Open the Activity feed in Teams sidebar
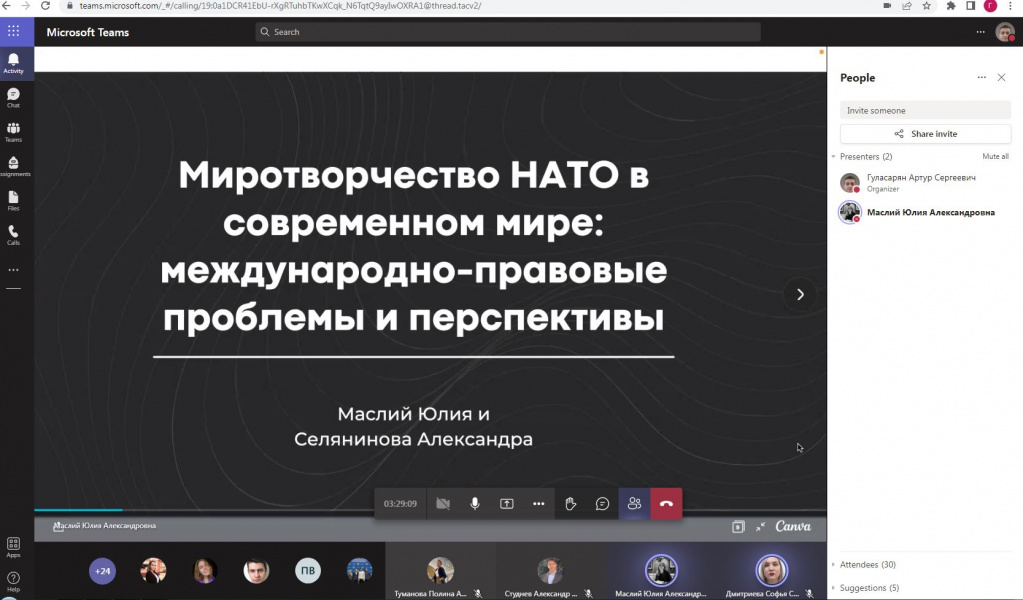 tap(13, 63)
